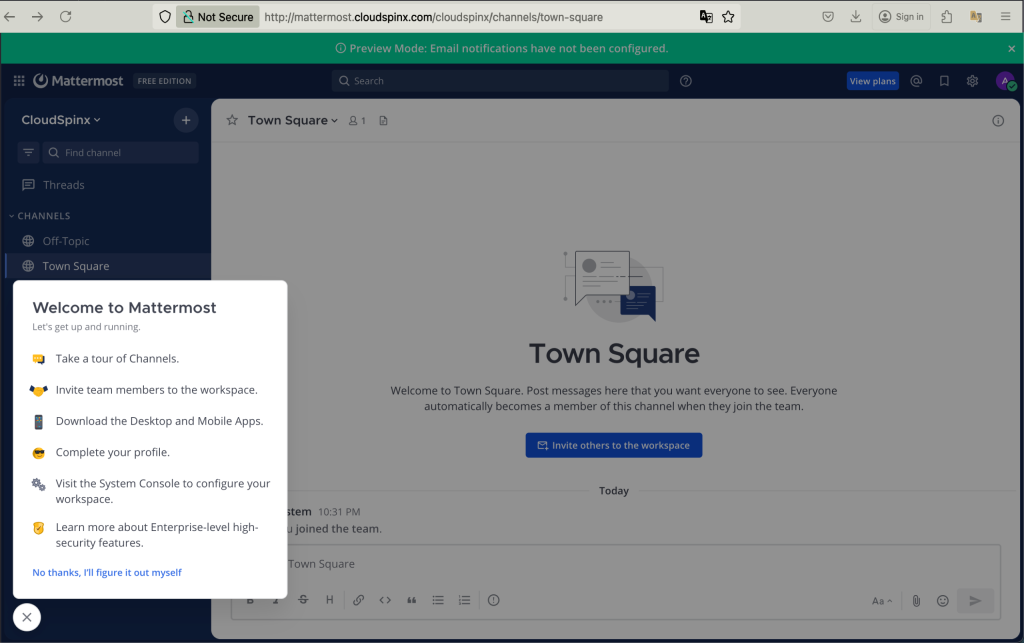The image size is (1024, 643).
Task: Open the Town Square channel name dropdown
Action: [292, 120]
